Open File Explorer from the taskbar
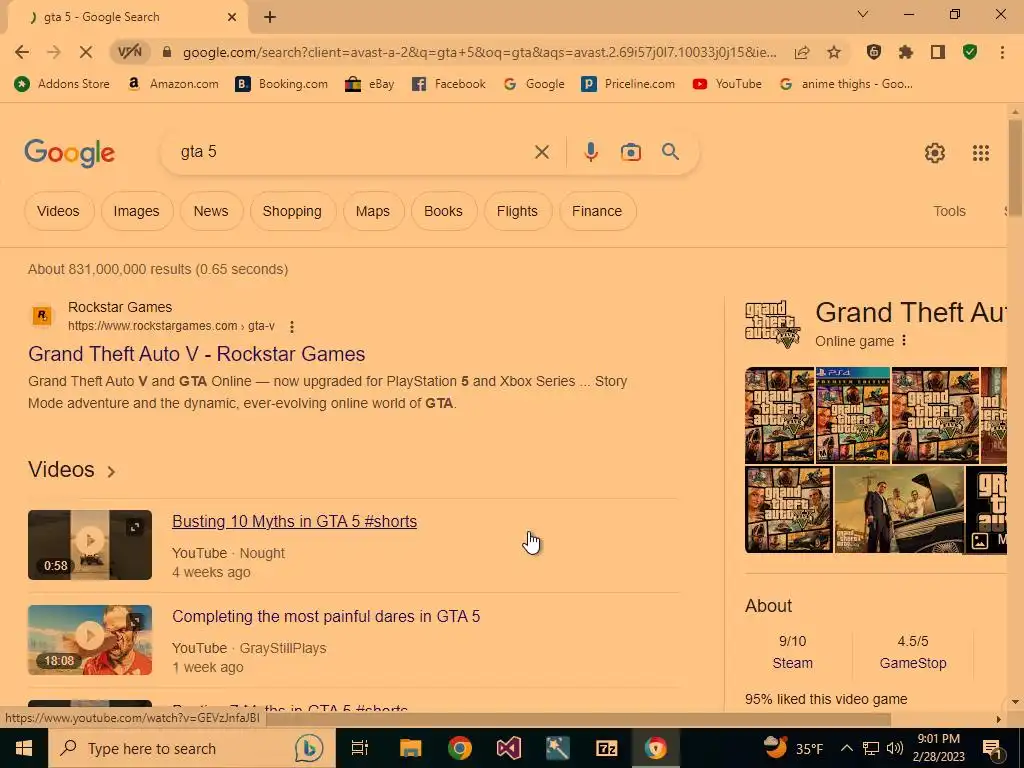Viewport: 1024px width, 768px height. click(410, 748)
